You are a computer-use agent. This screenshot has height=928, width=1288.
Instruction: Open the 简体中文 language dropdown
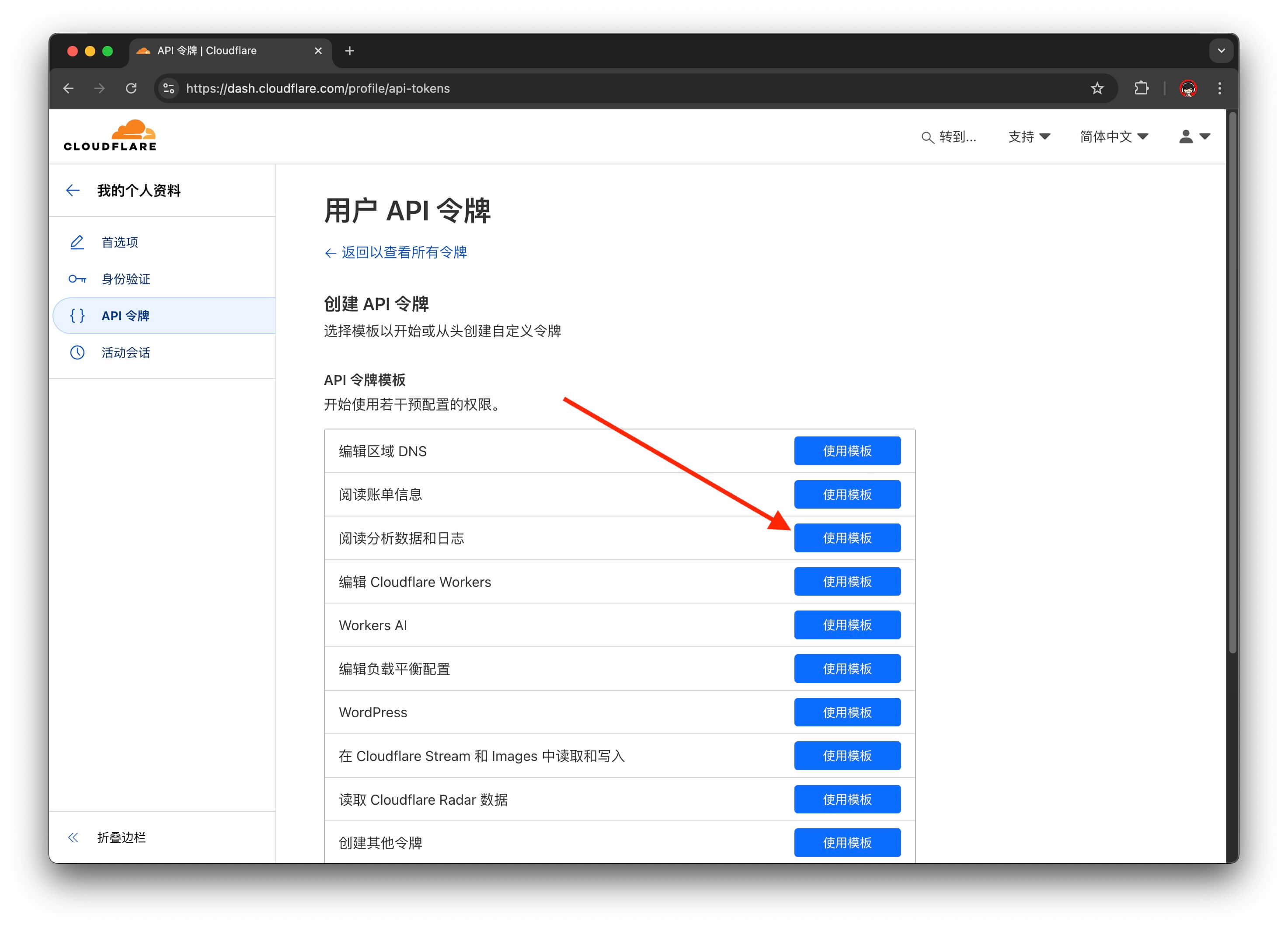(1114, 137)
